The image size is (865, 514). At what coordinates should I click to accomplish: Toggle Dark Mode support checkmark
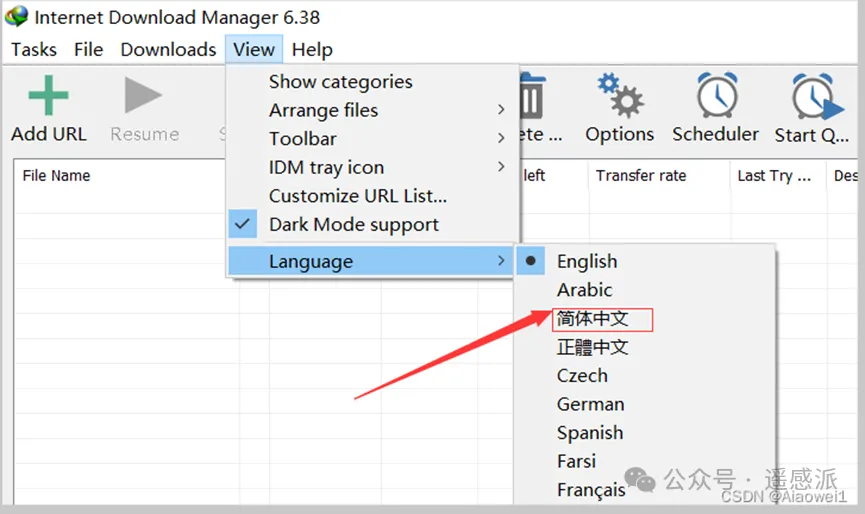pos(242,224)
